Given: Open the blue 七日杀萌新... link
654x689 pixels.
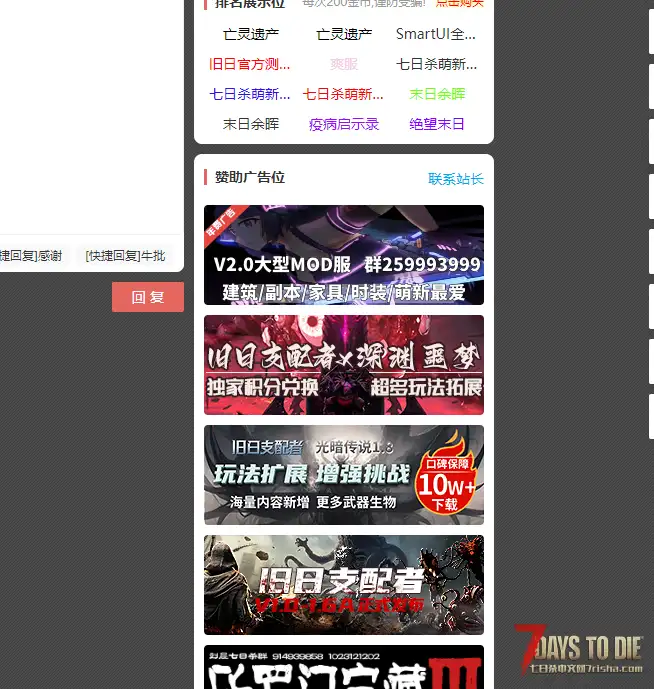Looking at the screenshot, I should tap(250, 94).
